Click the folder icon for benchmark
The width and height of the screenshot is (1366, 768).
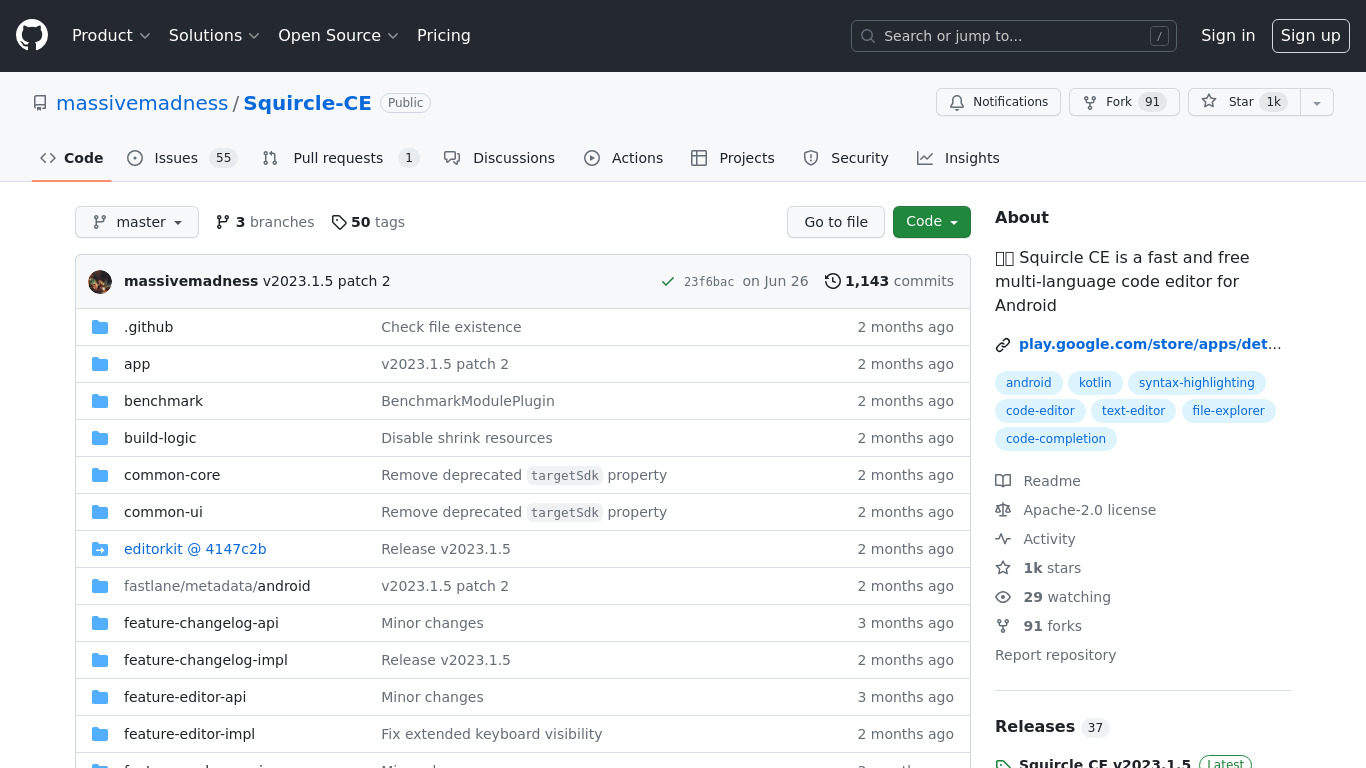click(100, 401)
